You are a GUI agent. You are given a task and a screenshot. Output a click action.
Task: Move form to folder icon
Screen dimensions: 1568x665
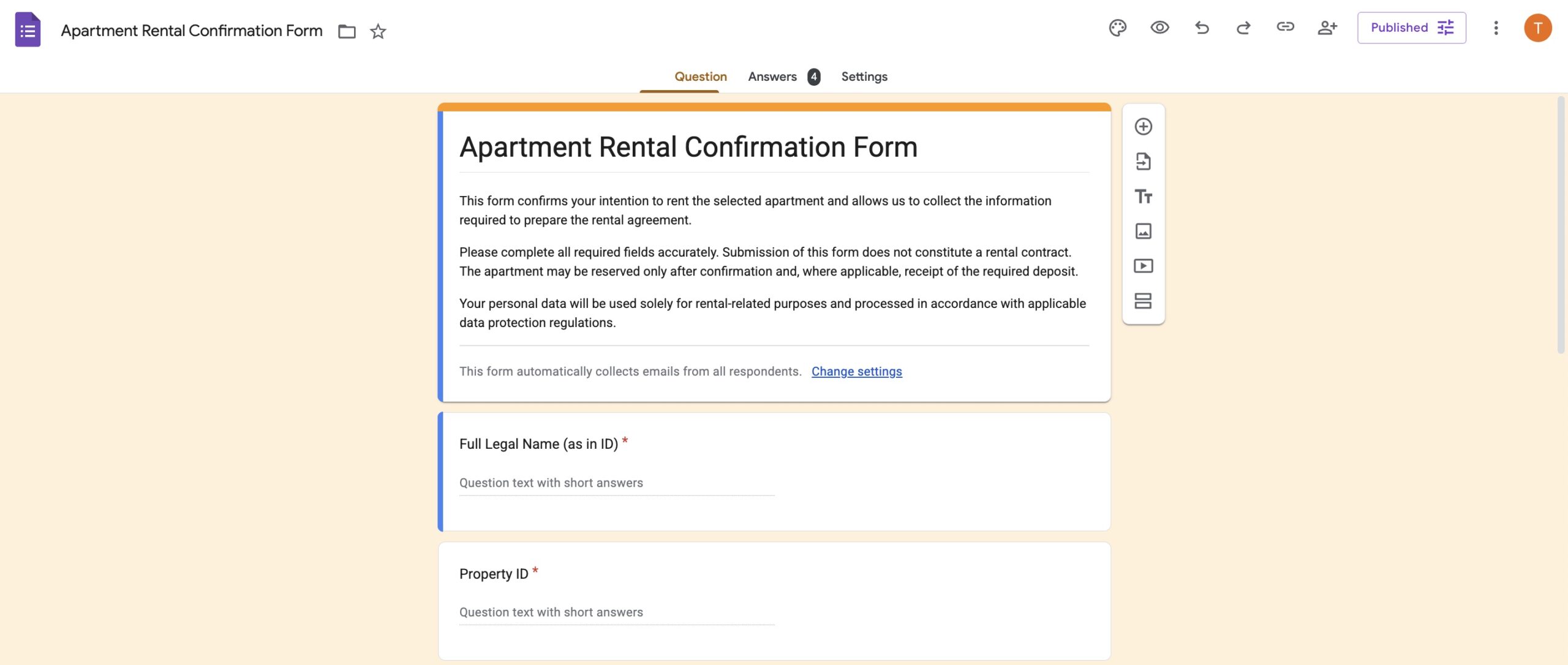click(347, 31)
